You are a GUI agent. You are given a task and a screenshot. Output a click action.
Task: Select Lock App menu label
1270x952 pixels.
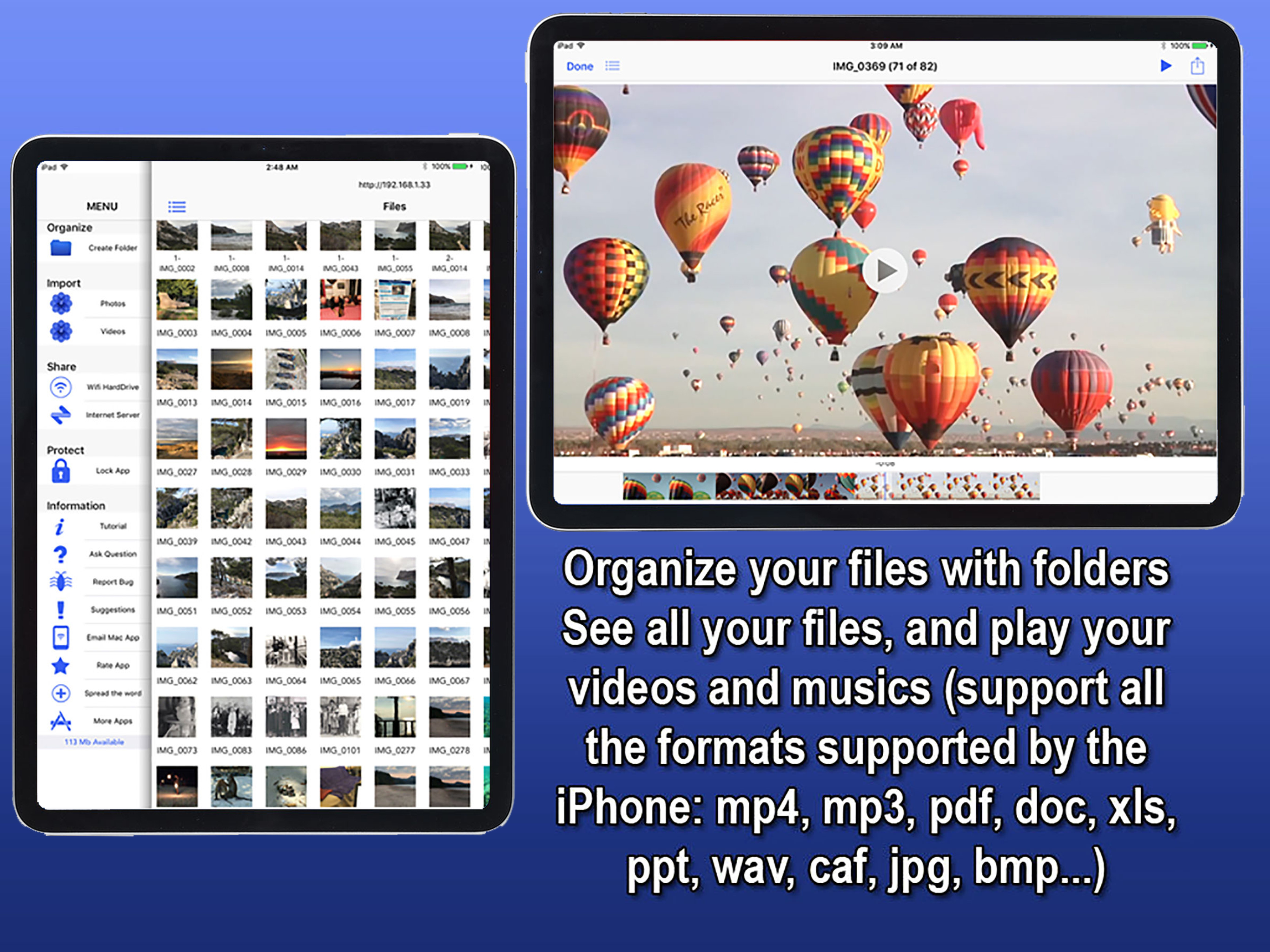[112, 471]
